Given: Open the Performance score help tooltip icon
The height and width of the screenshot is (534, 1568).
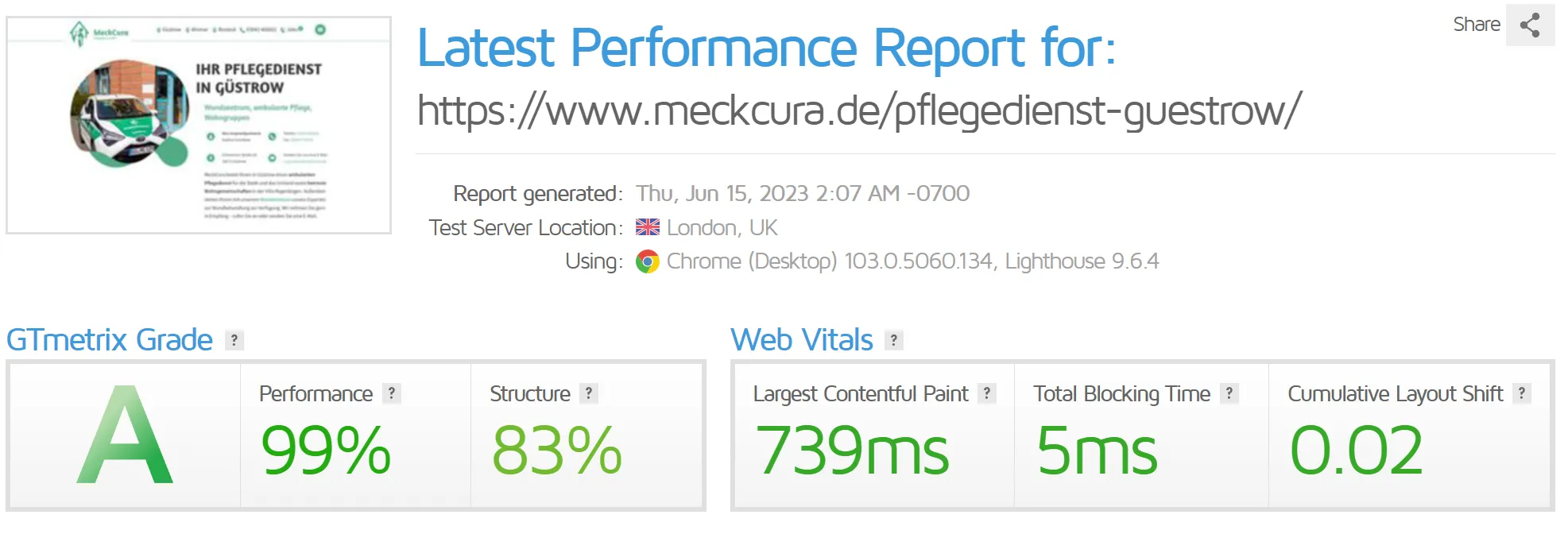Looking at the screenshot, I should [391, 393].
